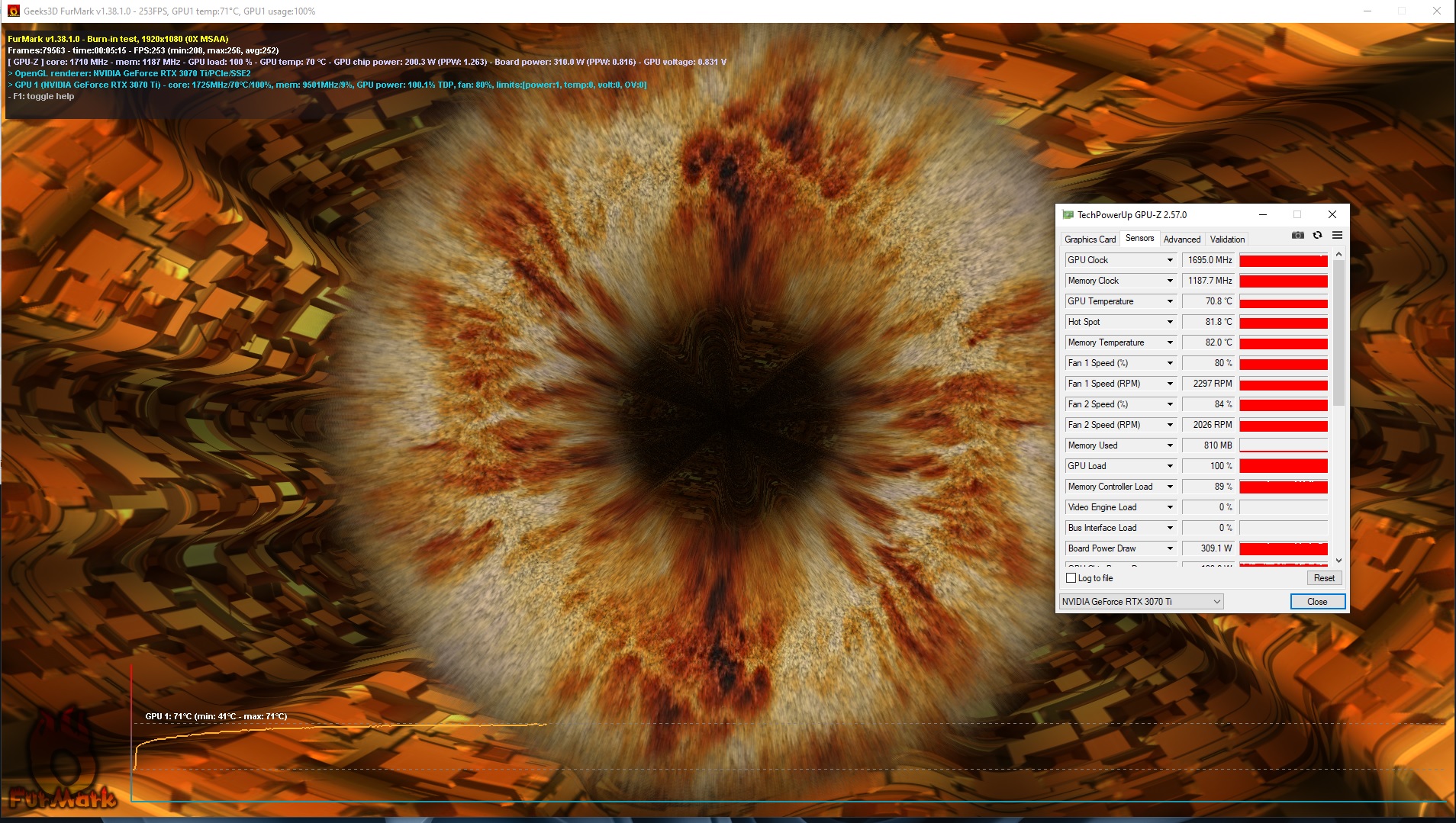This screenshot has width=1456, height=823.
Task: Click the GPU-Z scrollbar down arrow
Action: [x=1338, y=561]
